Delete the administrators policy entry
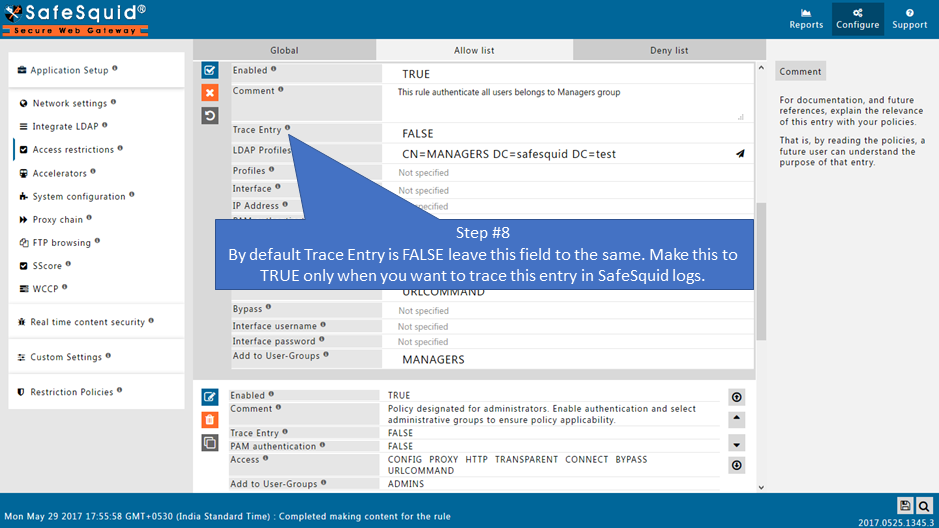 210,420
